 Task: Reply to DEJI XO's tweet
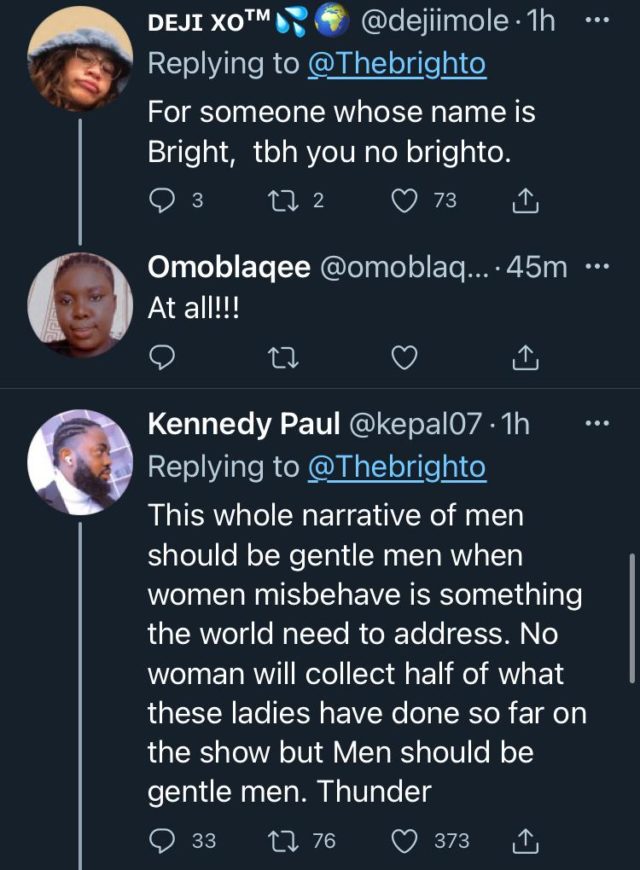pyautogui.click(x=162, y=201)
